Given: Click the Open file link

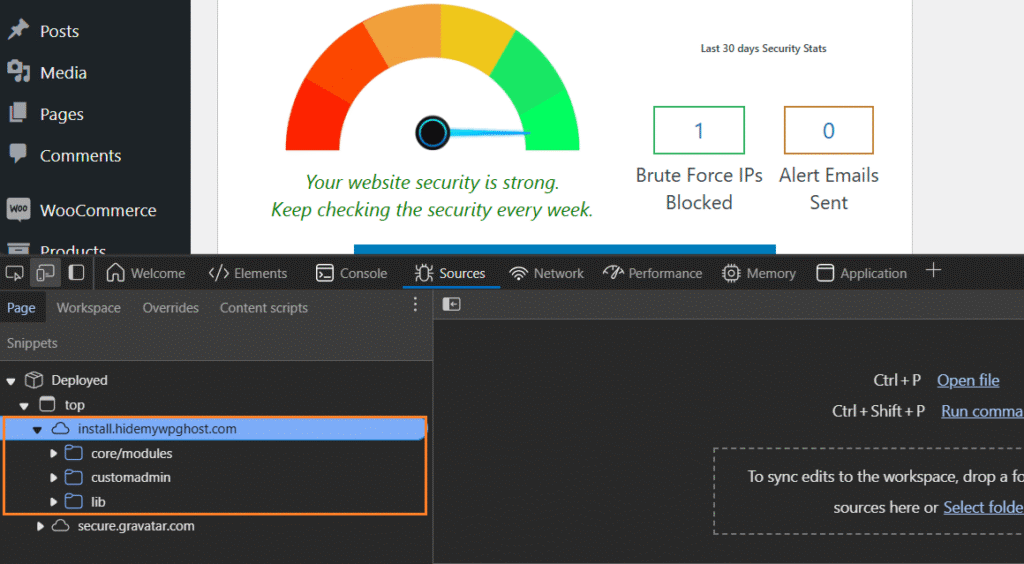Looking at the screenshot, I should 968,380.
